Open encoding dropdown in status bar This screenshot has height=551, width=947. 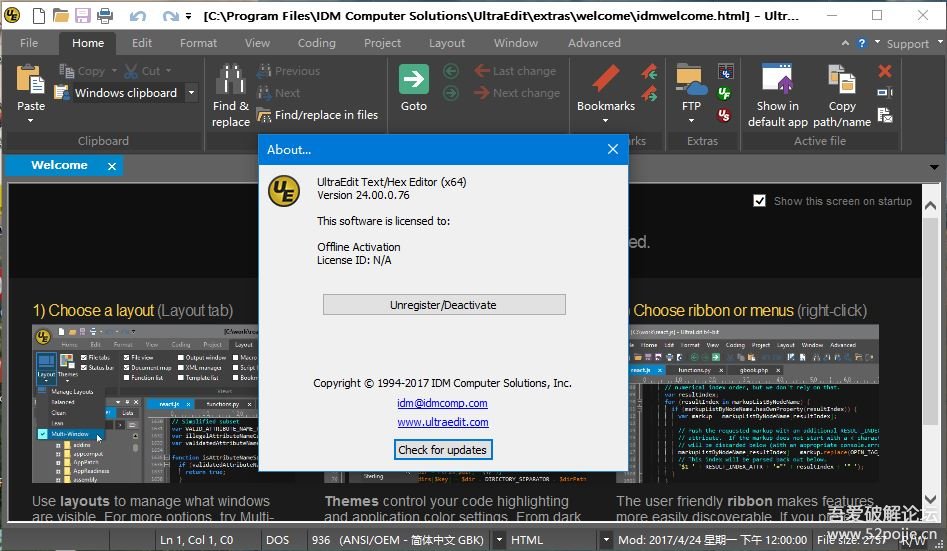pyautogui.click(x=499, y=540)
